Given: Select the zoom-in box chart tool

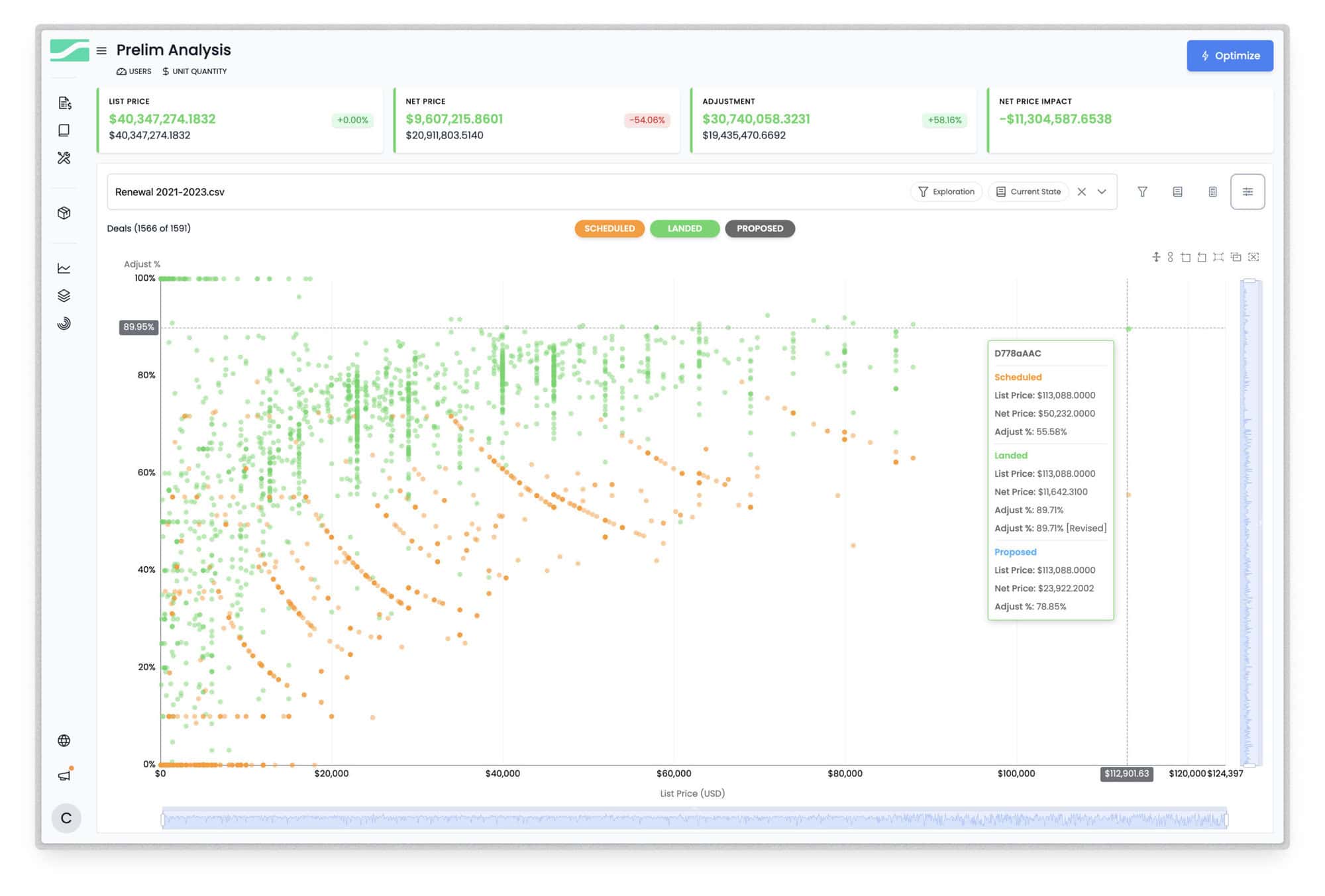Looking at the screenshot, I should [1186, 257].
